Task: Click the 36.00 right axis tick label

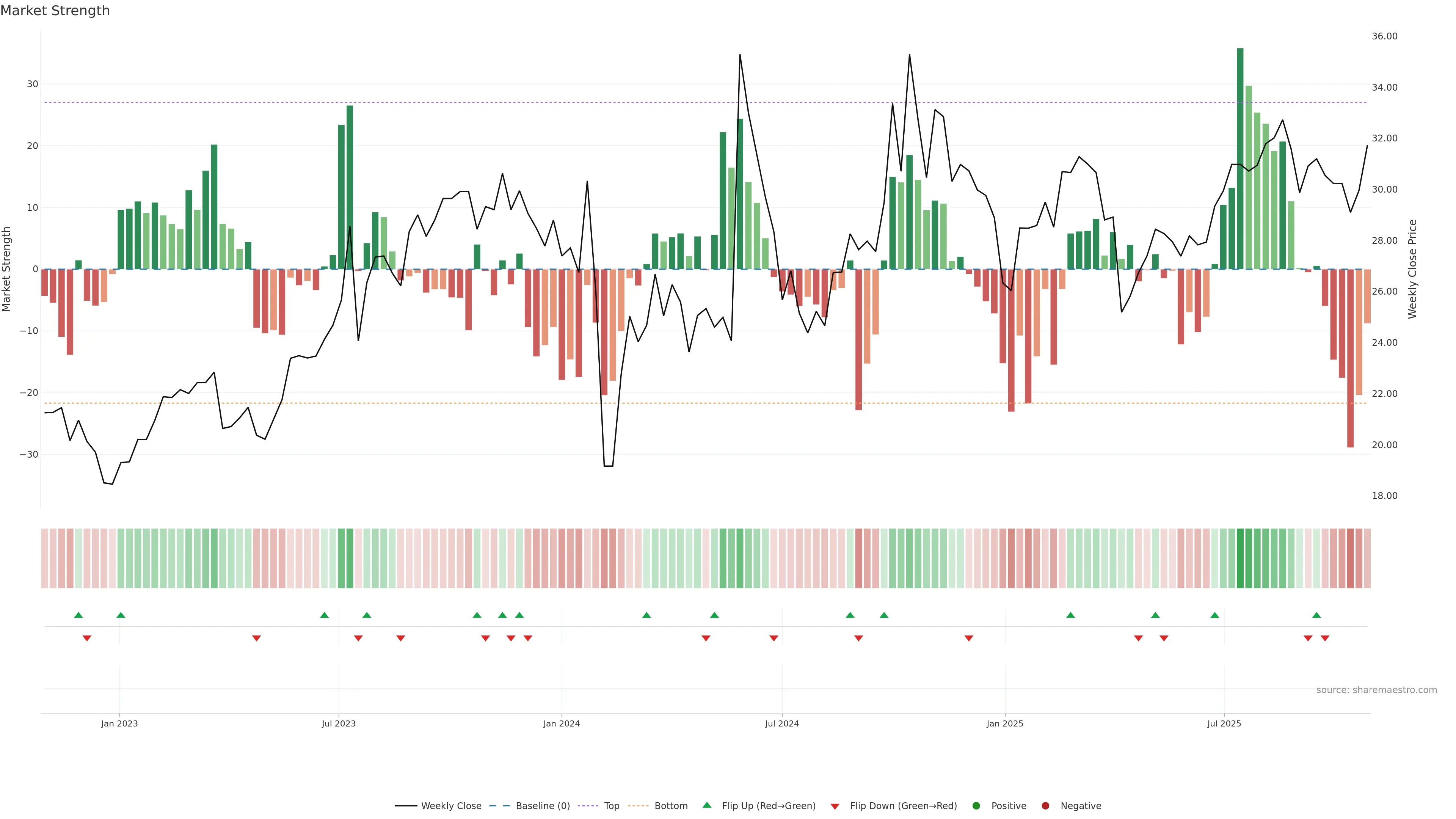Action: click(x=1384, y=36)
